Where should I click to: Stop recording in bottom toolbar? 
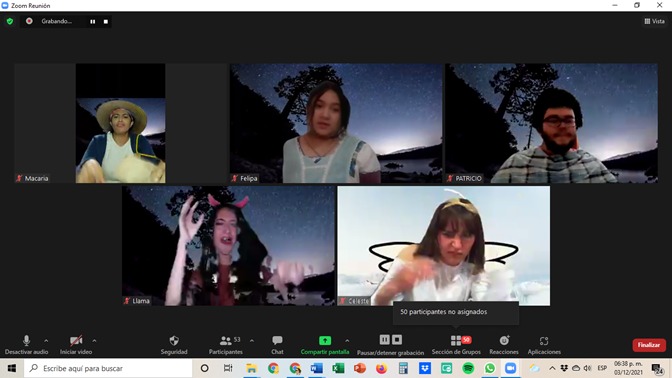click(x=397, y=340)
